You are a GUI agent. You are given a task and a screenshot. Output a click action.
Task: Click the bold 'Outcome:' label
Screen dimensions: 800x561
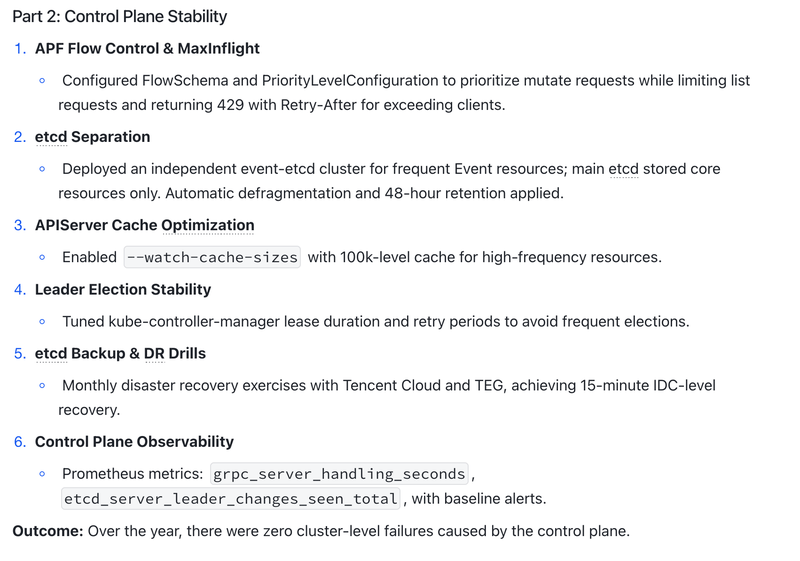48,531
